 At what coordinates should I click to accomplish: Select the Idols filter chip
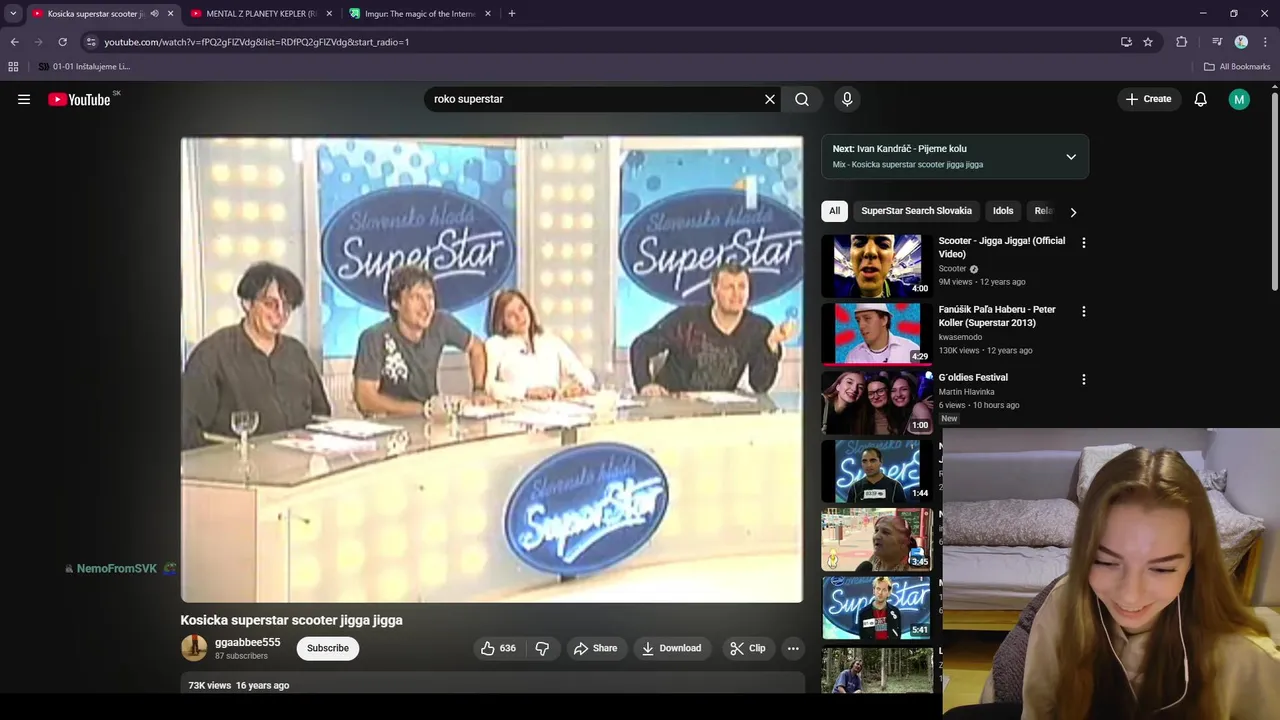pyautogui.click(x=1003, y=211)
